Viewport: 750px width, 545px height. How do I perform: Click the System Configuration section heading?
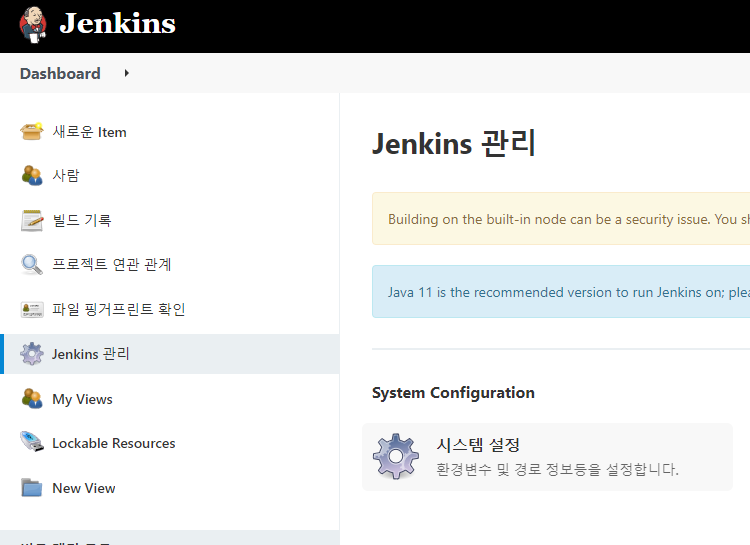click(453, 393)
